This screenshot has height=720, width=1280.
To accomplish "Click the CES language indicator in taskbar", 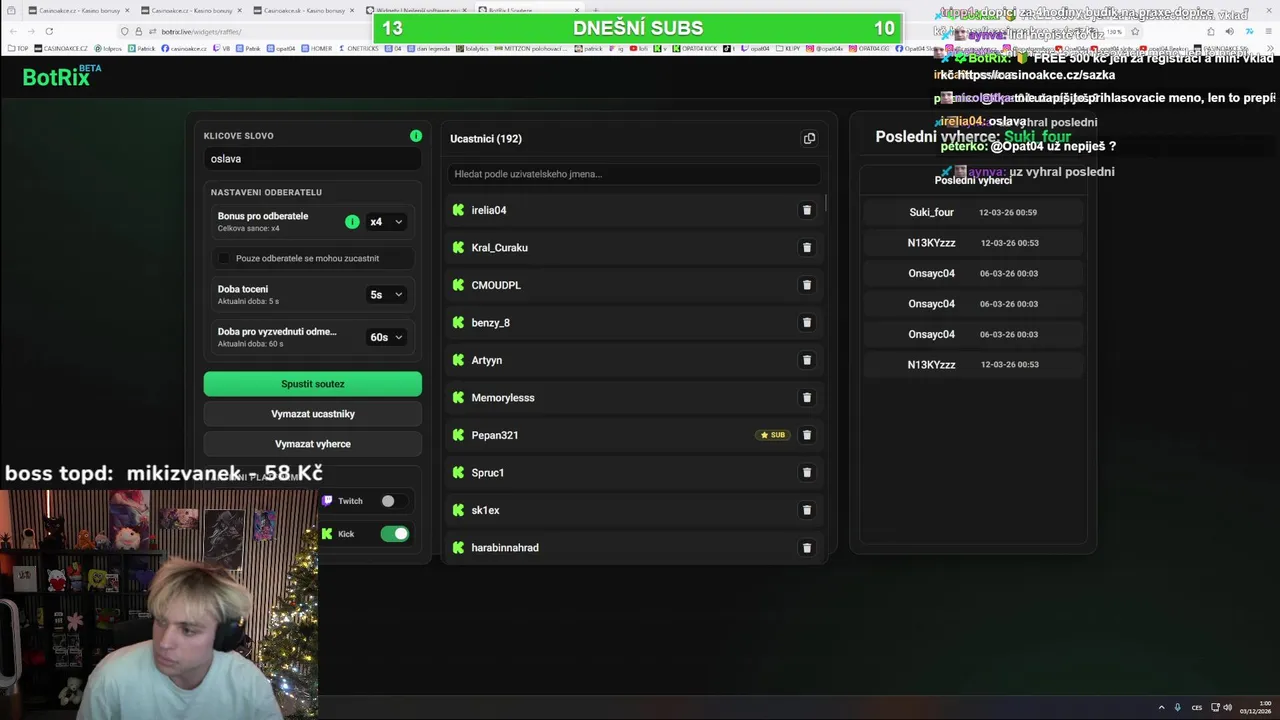I will pos(1197,707).
